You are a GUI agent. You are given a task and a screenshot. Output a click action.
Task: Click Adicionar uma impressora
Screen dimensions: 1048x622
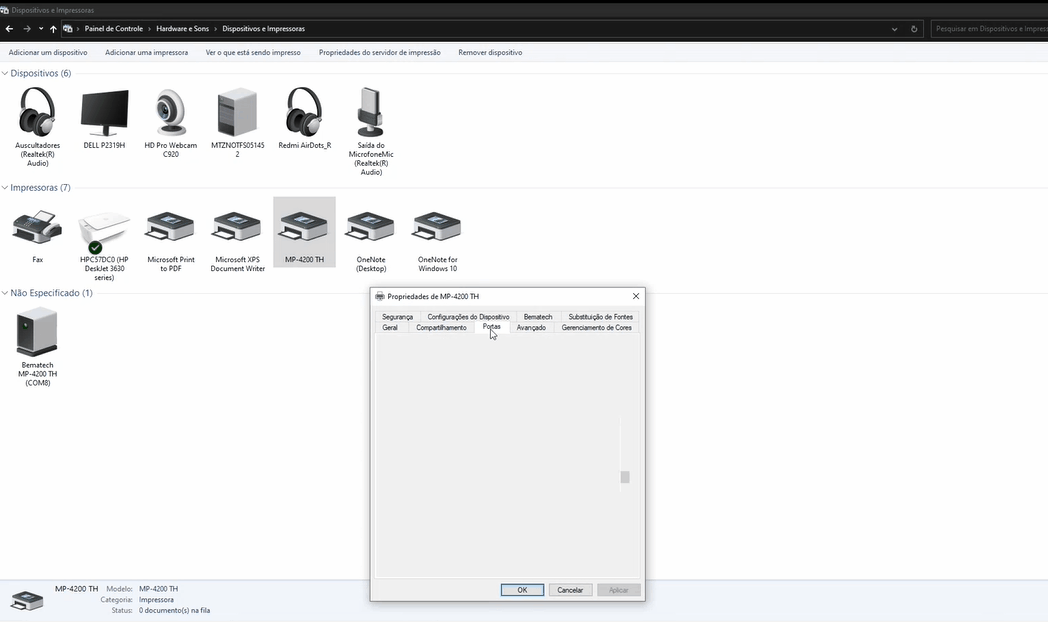tap(146, 52)
